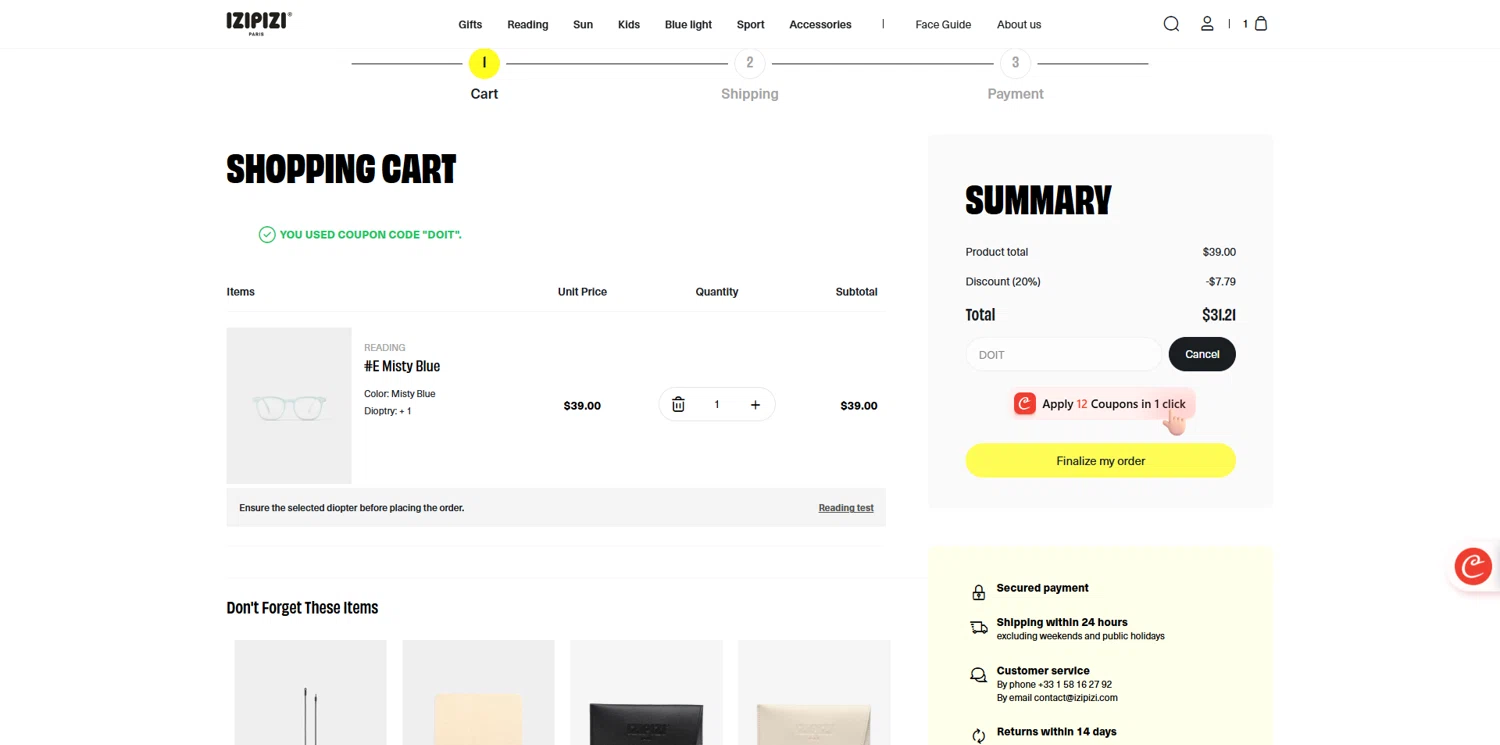The image size is (1500, 745).
Task: Cancel the applied DOIT coupon
Action: 1202,354
